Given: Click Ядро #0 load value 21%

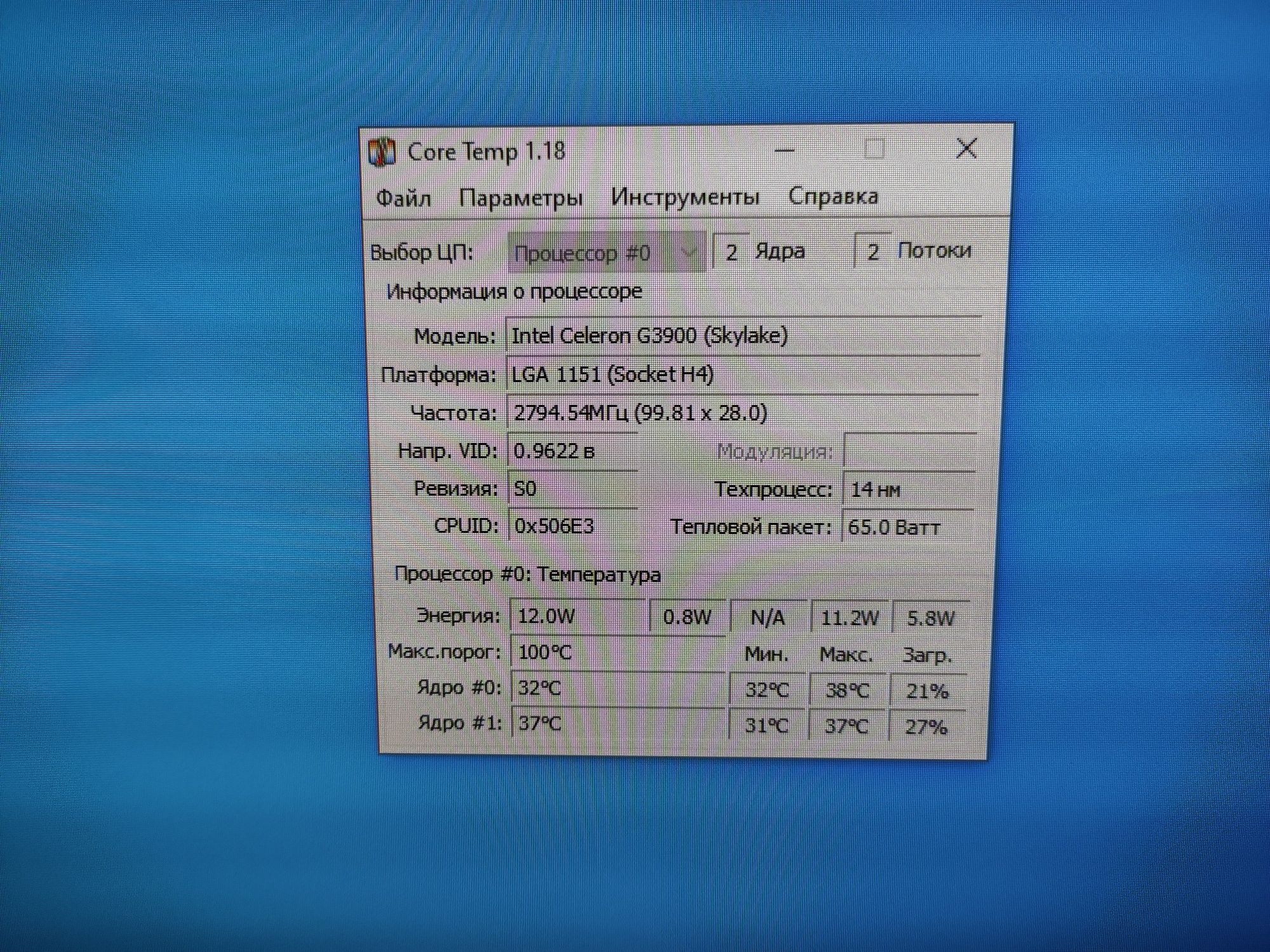Looking at the screenshot, I should [x=928, y=691].
